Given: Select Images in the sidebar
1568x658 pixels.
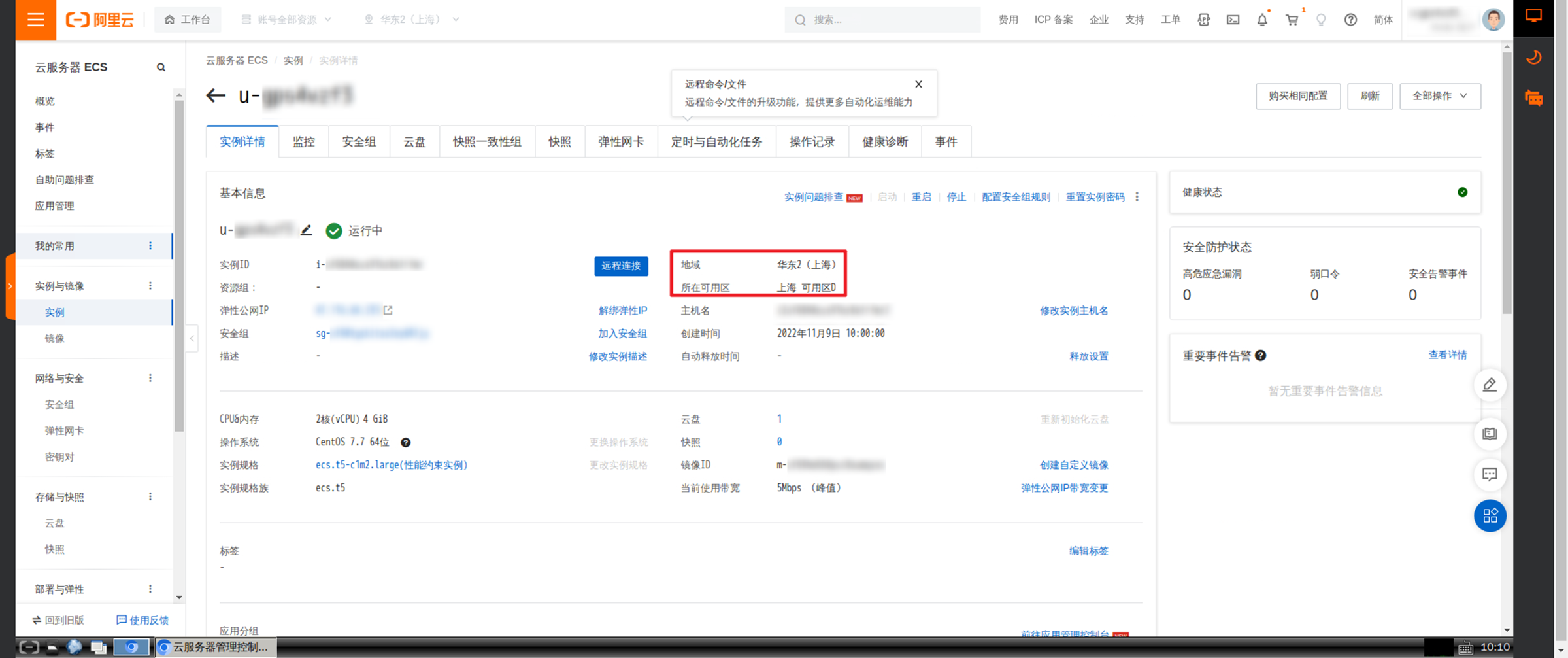Looking at the screenshot, I should (55, 338).
